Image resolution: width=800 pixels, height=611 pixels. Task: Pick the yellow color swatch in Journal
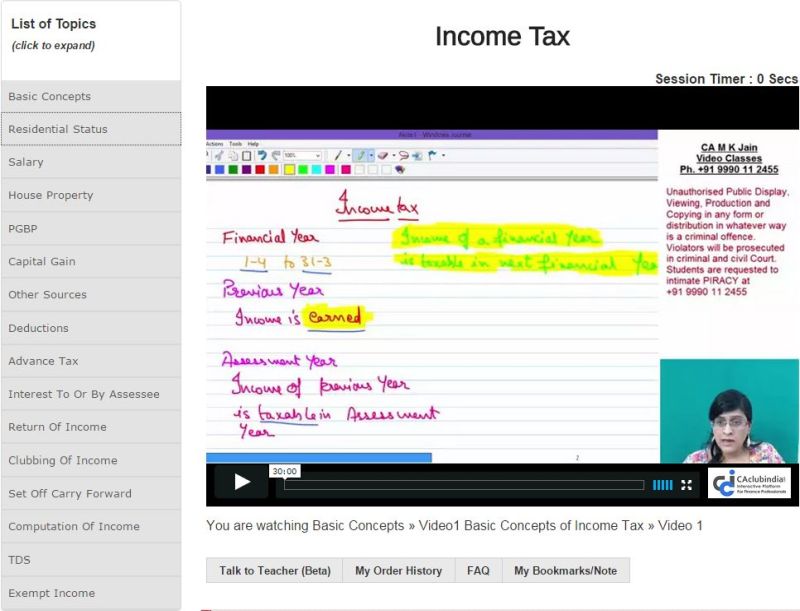tap(288, 170)
